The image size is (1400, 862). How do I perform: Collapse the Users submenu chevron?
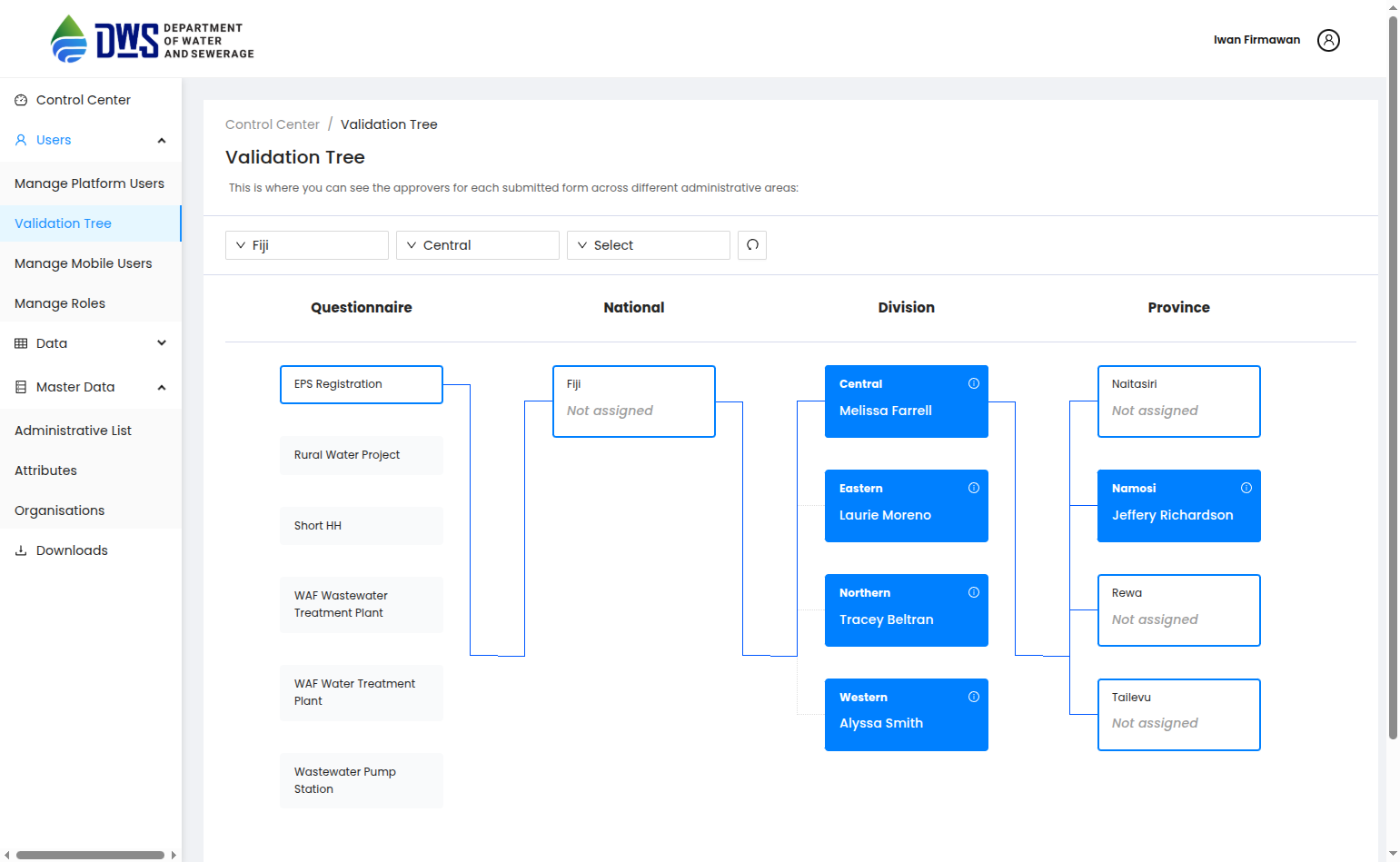click(162, 140)
